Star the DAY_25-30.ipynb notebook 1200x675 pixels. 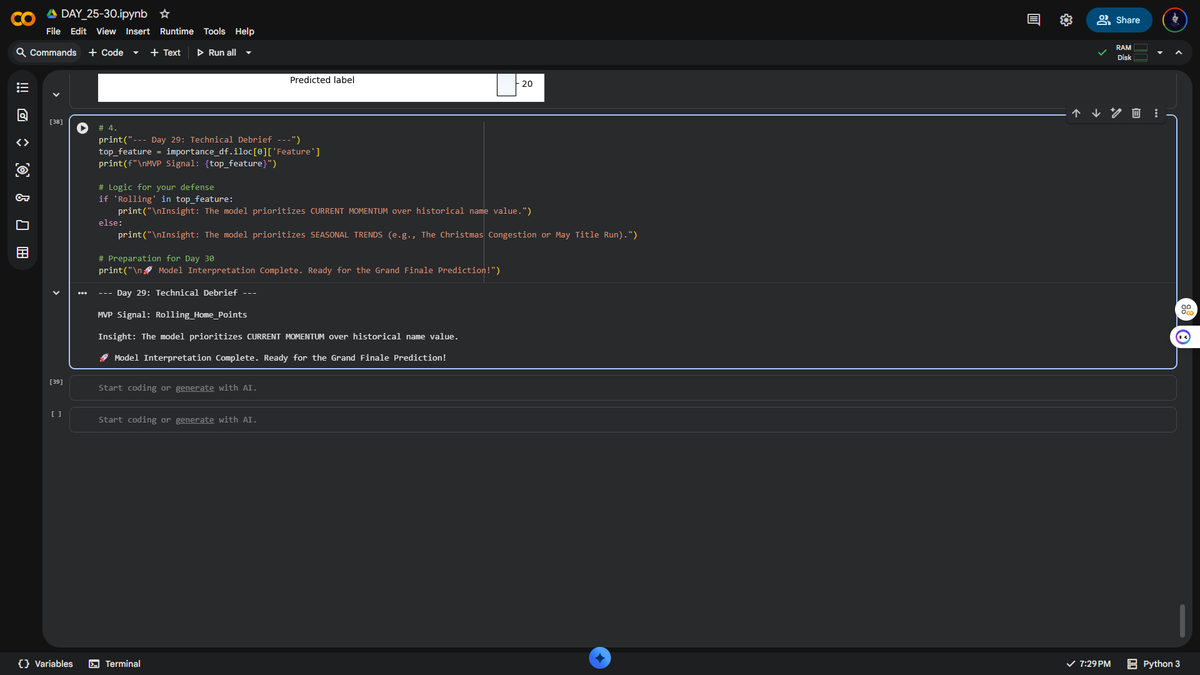point(164,14)
